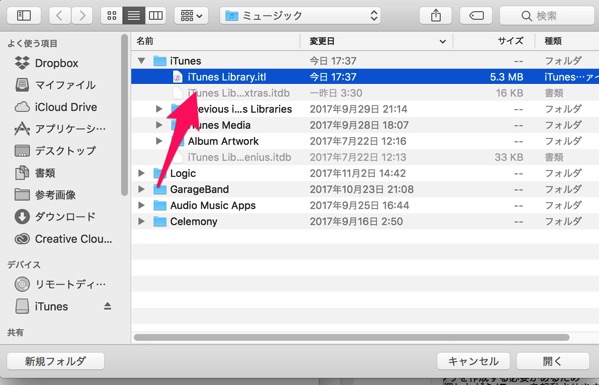Go forward with the right chevron button
Viewport: 599px width, 385px height.
82,16
